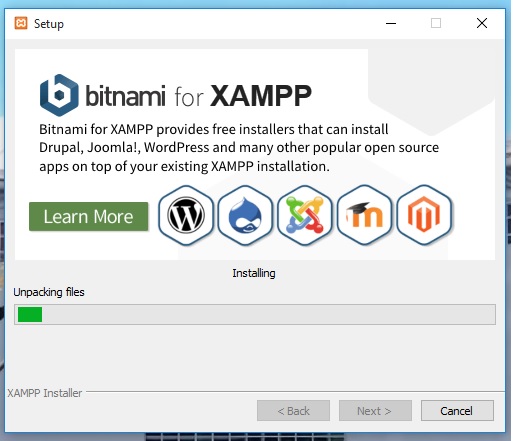Viewport: 513px width, 441px height.
Task: Minimize the Setup window
Action: click(x=391, y=23)
